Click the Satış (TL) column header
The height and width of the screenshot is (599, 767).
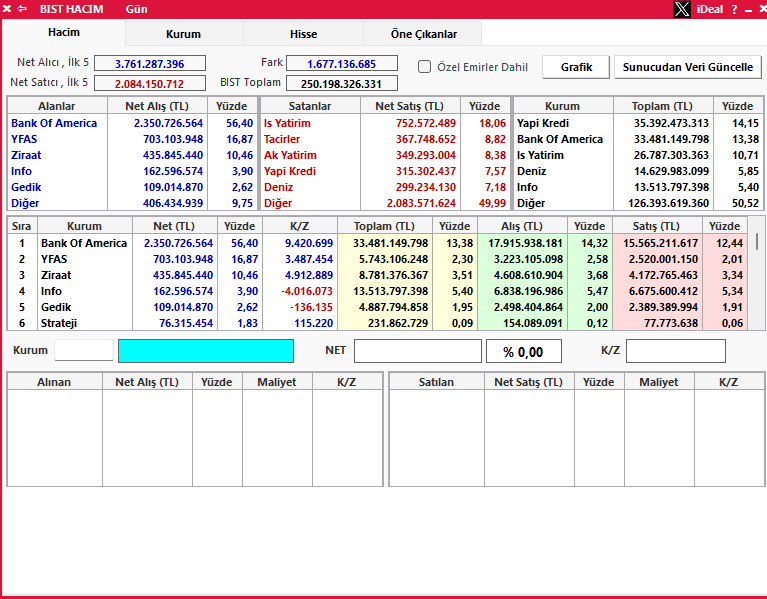(656, 226)
